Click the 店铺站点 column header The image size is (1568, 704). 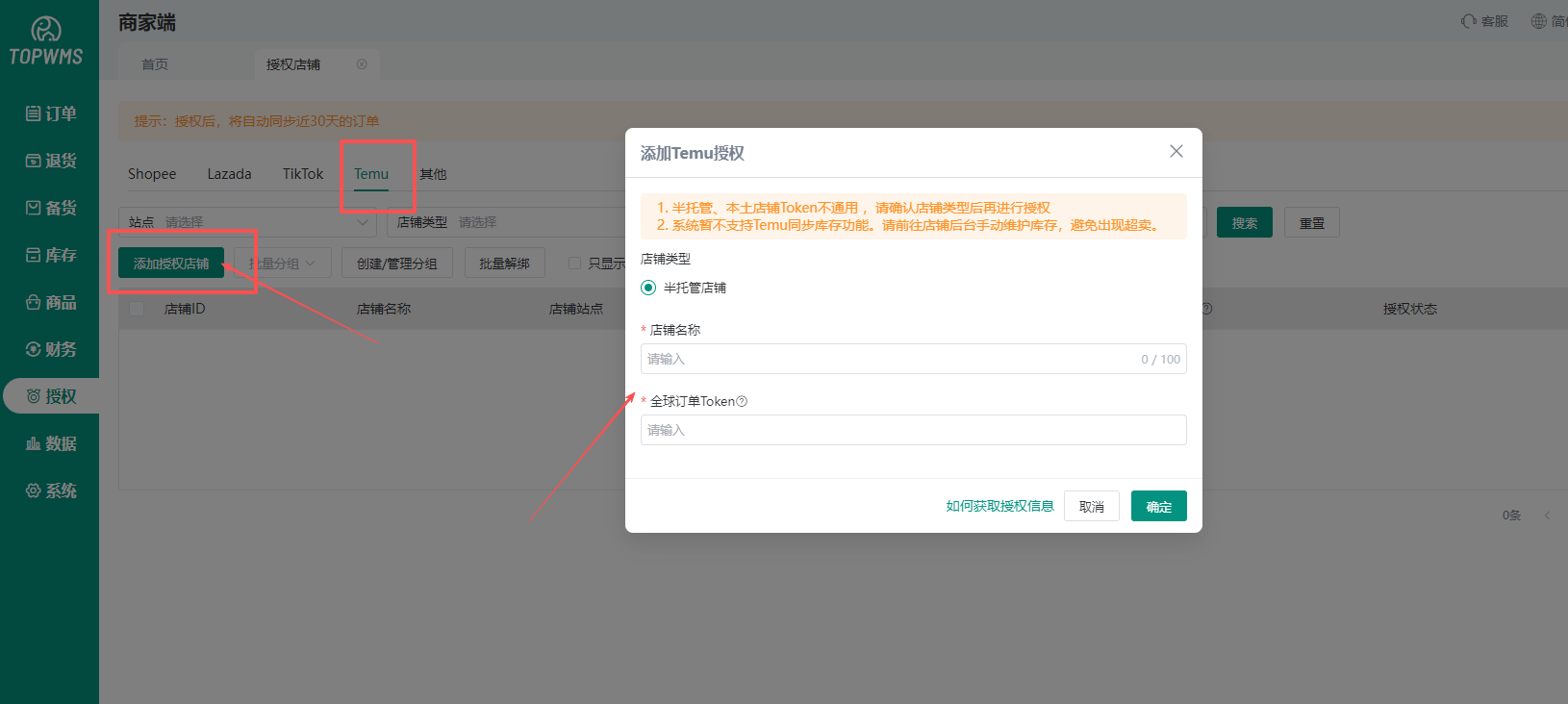pyautogui.click(x=576, y=309)
